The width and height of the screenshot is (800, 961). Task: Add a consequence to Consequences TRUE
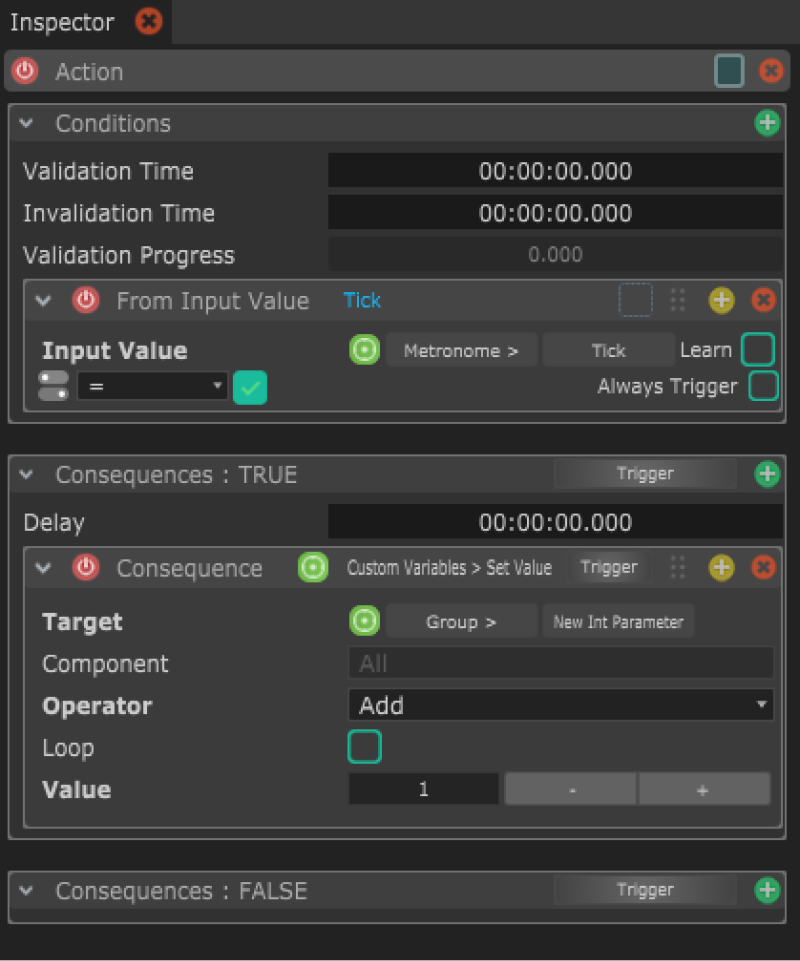tap(766, 474)
